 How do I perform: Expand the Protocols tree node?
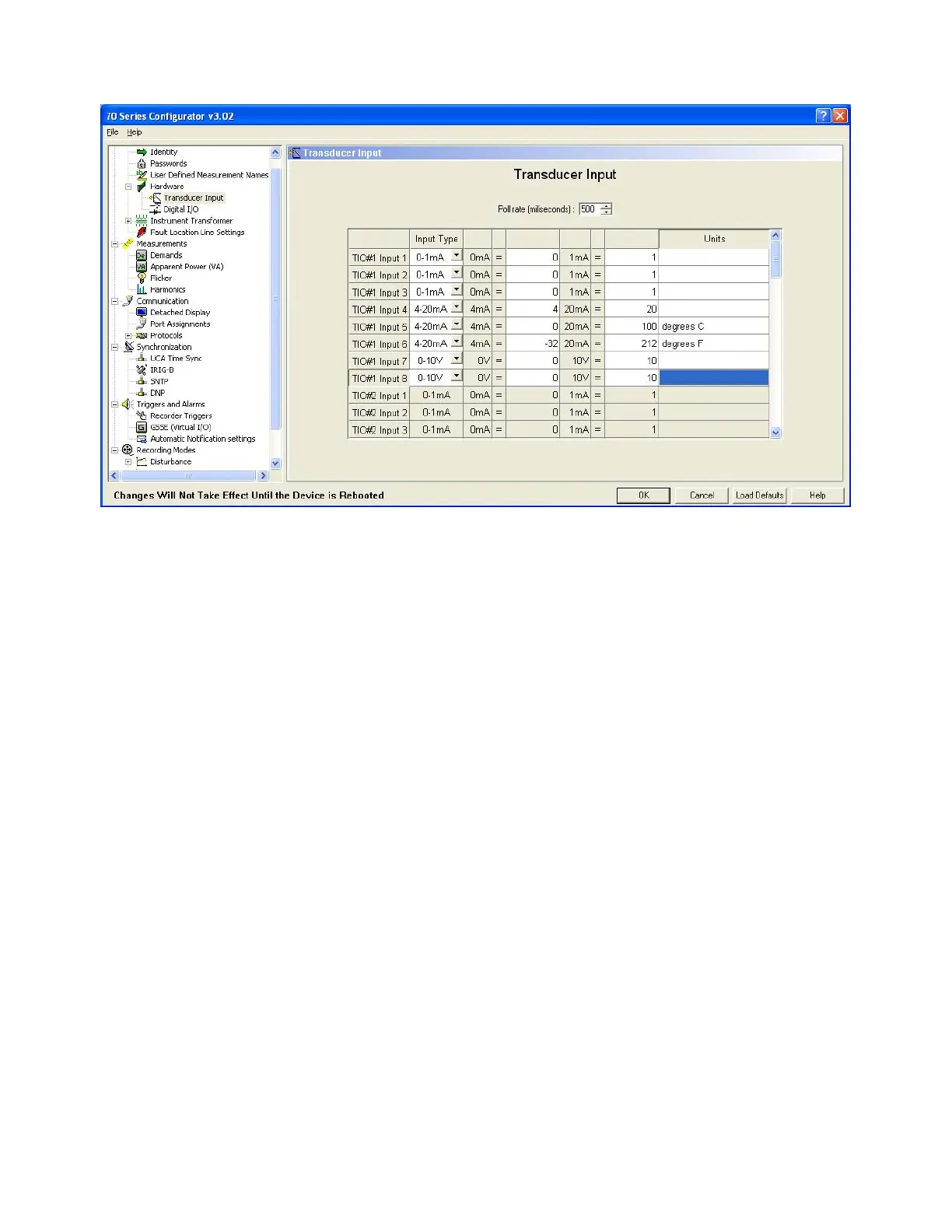click(x=128, y=335)
